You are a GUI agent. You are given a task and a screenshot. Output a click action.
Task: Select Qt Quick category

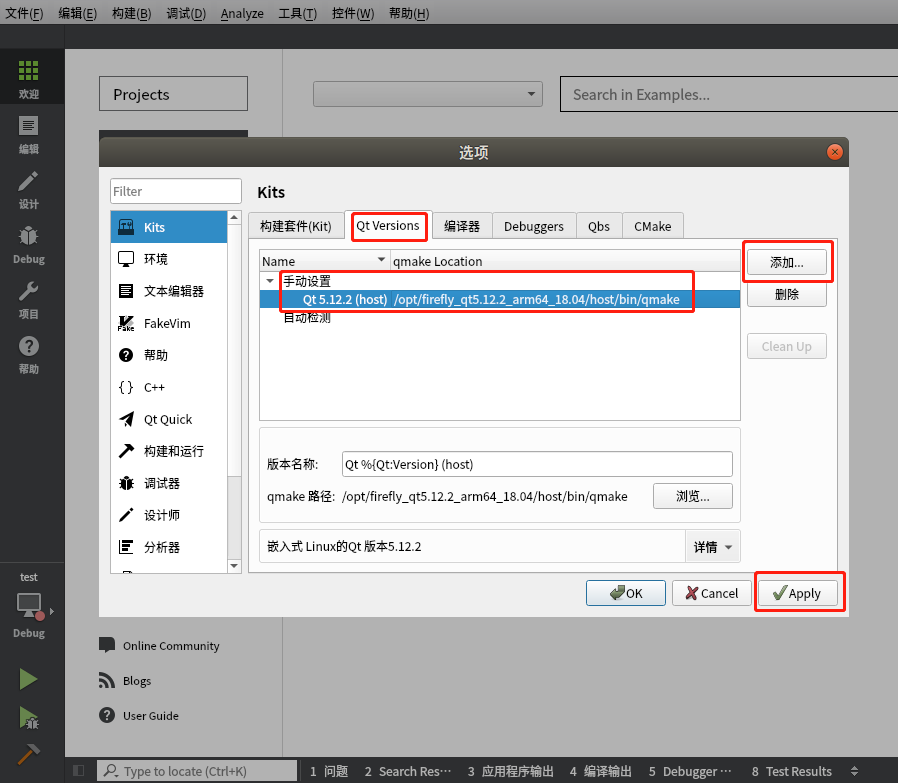pos(169,419)
